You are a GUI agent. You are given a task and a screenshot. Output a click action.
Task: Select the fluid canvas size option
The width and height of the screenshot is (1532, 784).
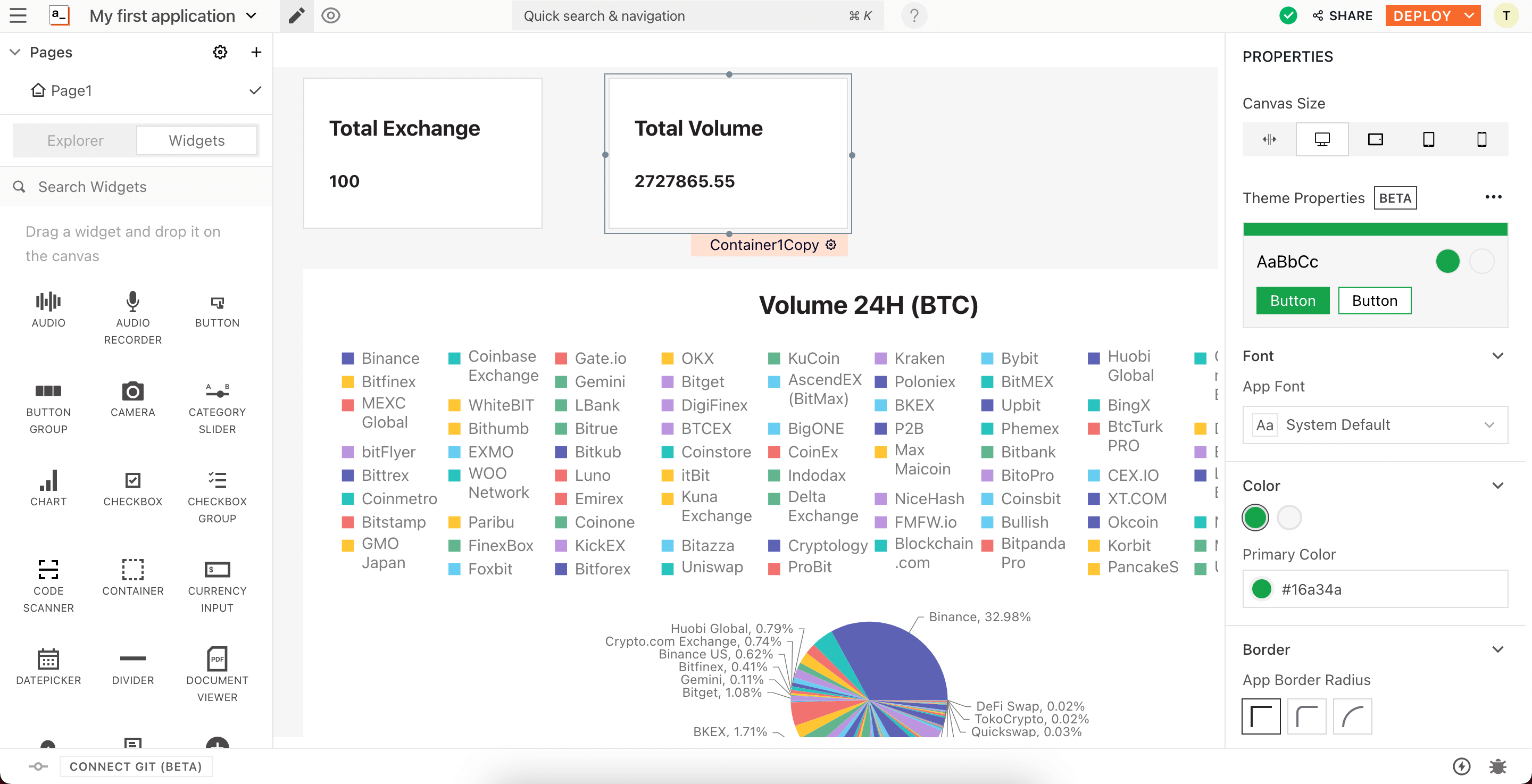coord(1269,139)
